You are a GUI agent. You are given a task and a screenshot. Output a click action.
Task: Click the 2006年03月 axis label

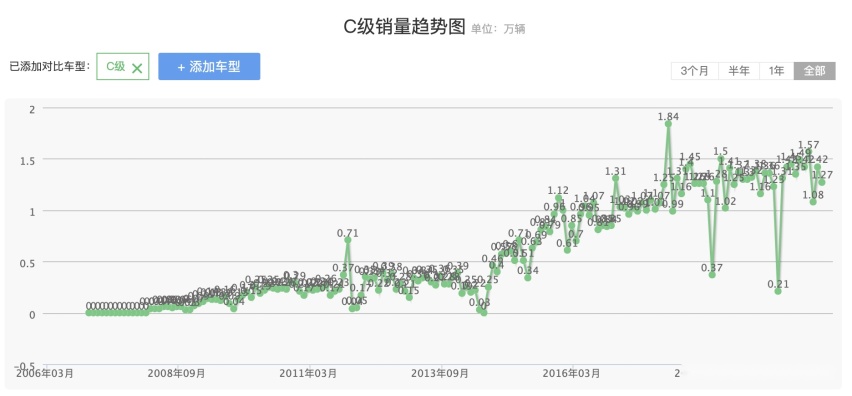(x=46, y=373)
